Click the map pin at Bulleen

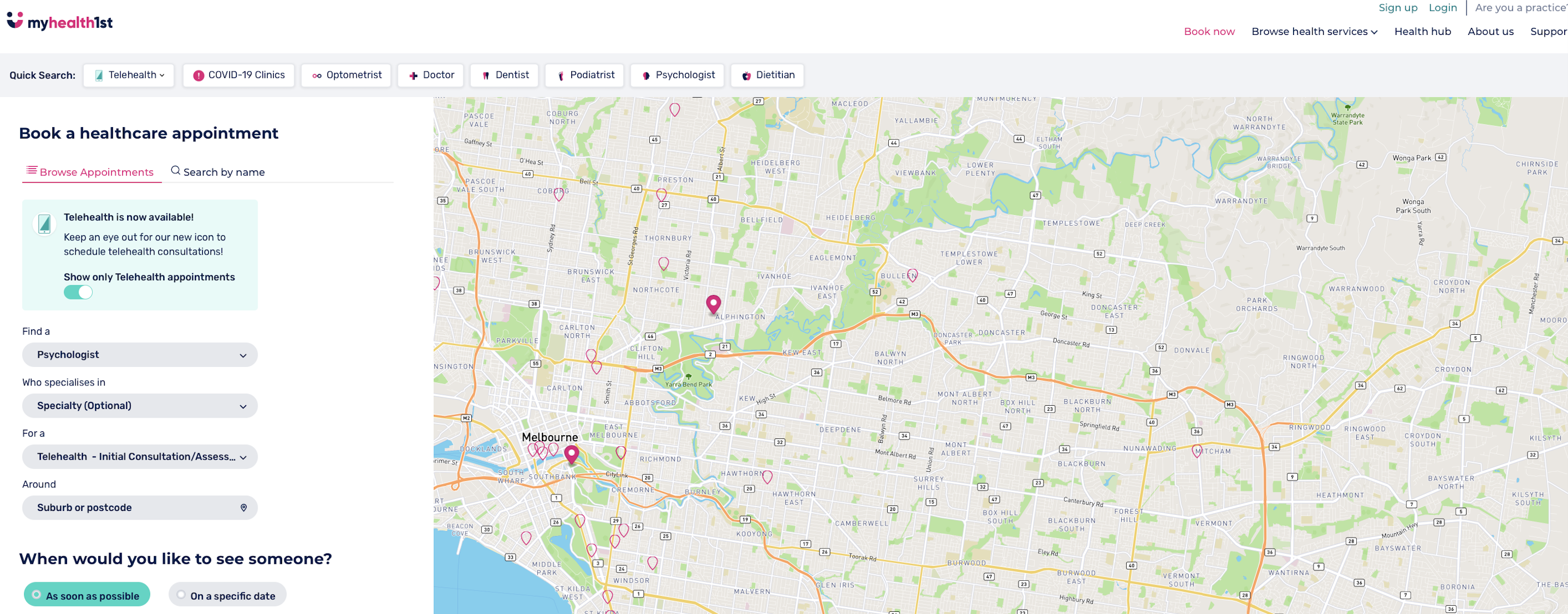tap(912, 275)
